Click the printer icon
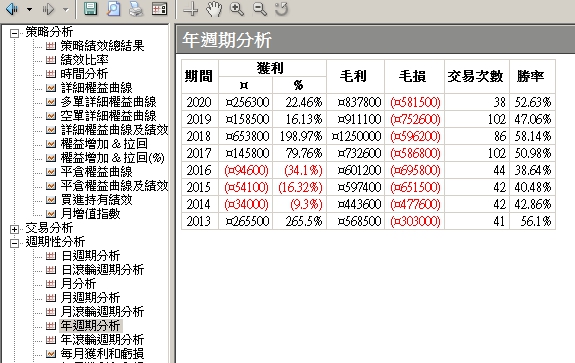 tap(136, 9)
